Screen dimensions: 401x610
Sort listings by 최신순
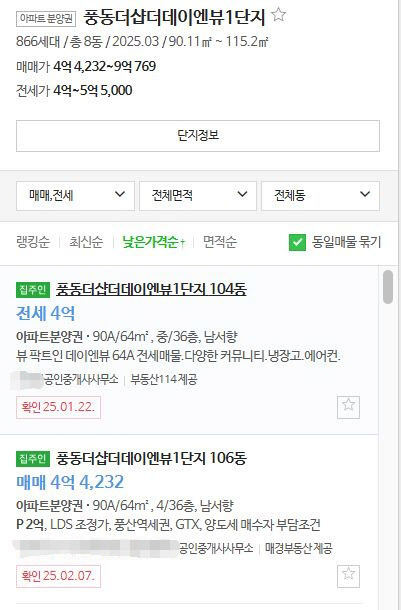click(x=86, y=242)
